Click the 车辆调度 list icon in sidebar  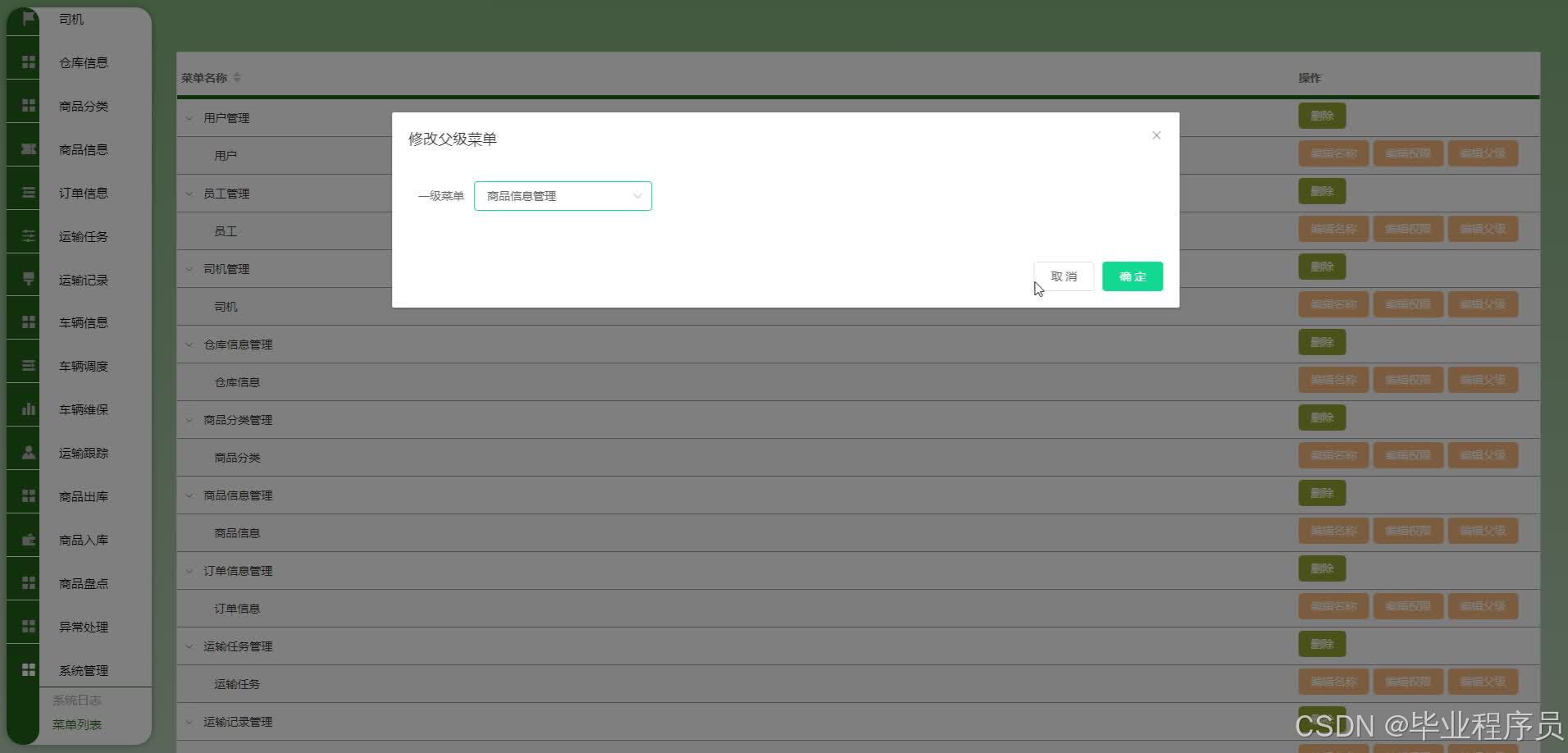pyautogui.click(x=29, y=366)
